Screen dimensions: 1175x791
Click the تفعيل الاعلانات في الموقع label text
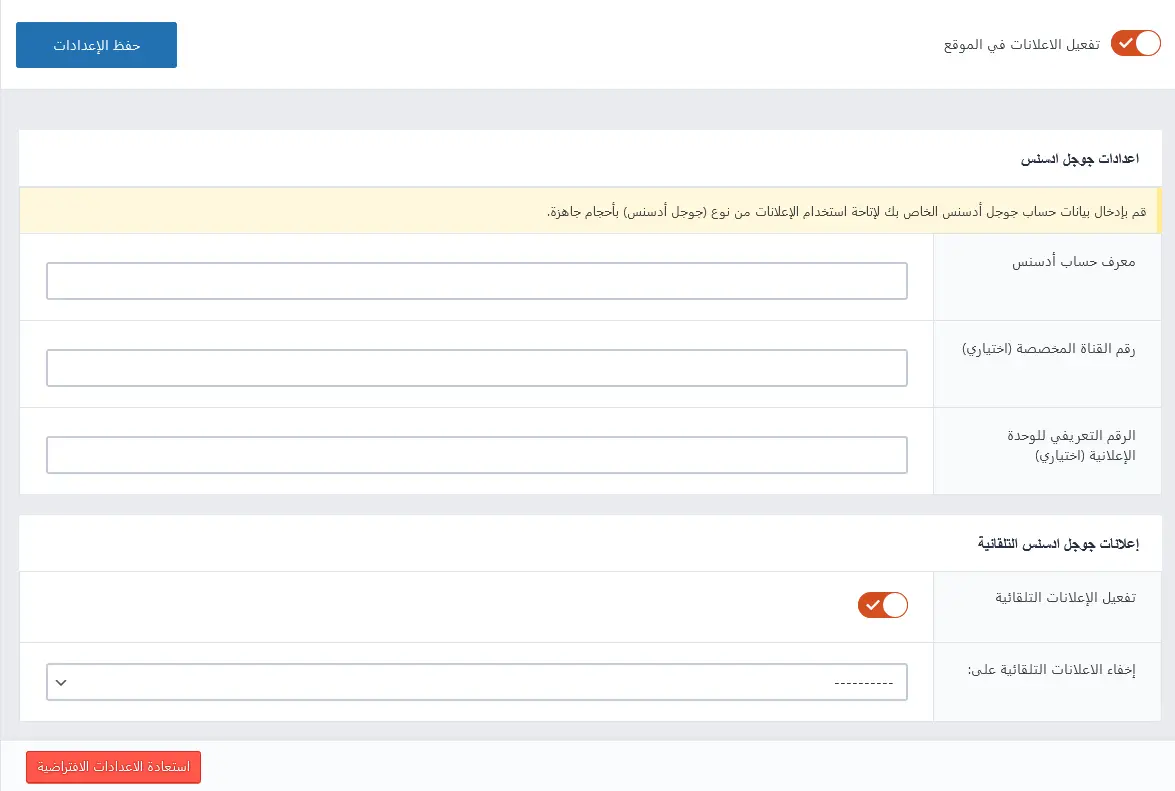pos(1022,46)
